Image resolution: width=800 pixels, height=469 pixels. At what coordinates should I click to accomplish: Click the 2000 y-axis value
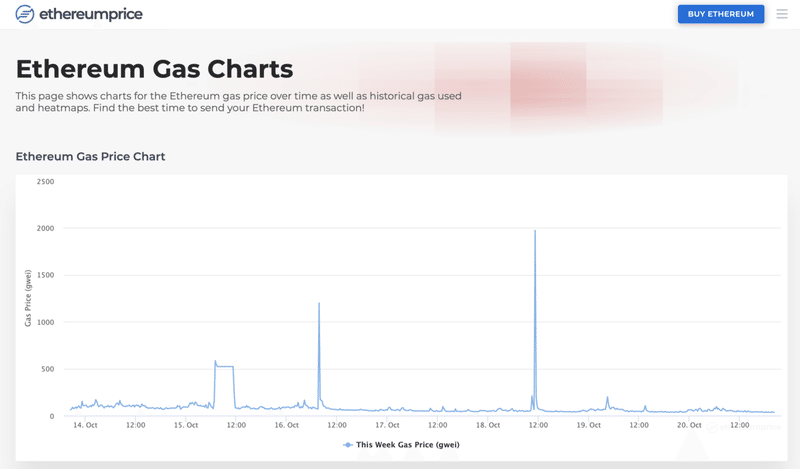tap(45, 228)
